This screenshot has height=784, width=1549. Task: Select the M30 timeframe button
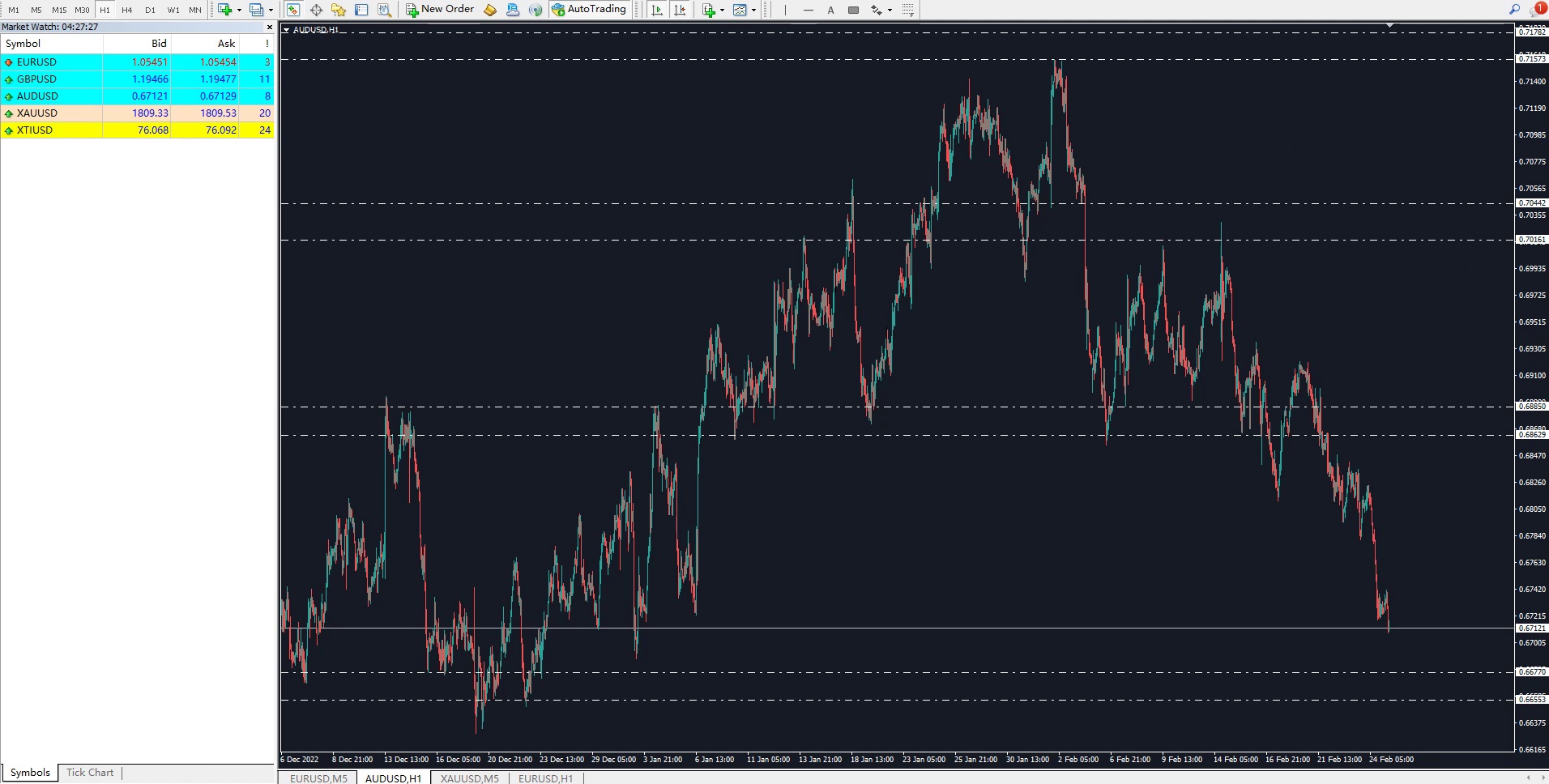click(82, 10)
